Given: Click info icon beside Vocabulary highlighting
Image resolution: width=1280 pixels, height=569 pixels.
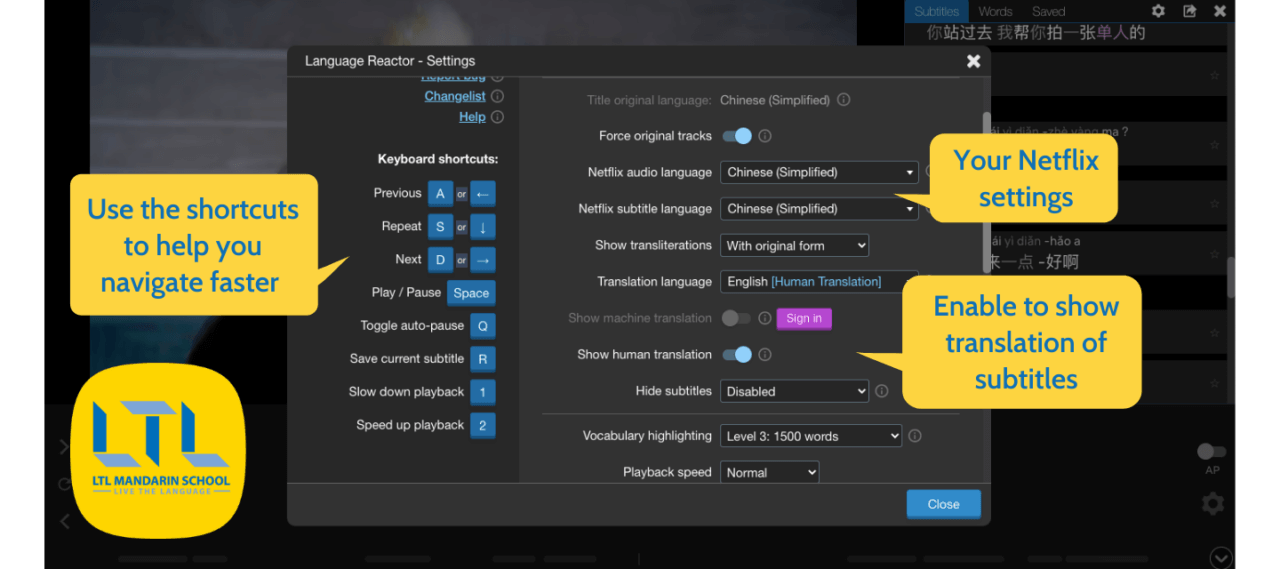Looking at the screenshot, I should [915, 436].
